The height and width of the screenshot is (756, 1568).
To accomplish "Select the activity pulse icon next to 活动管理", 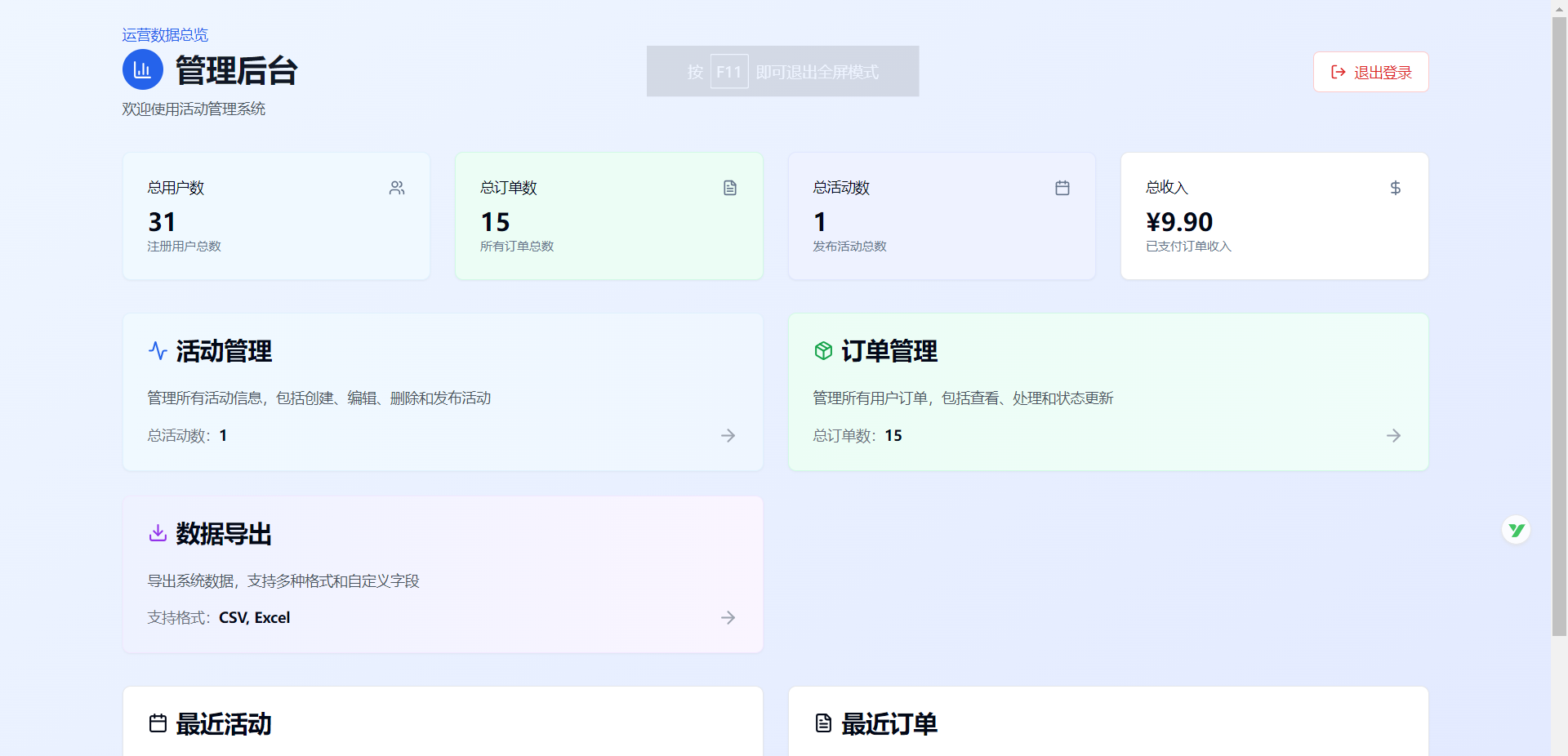I will coord(158,351).
